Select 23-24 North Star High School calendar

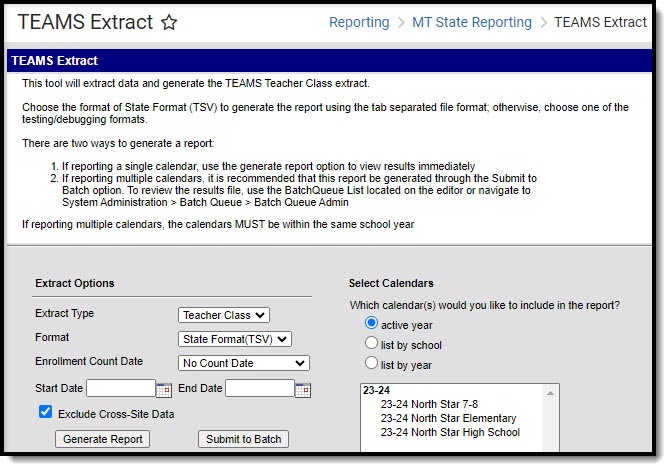[x=450, y=432]
